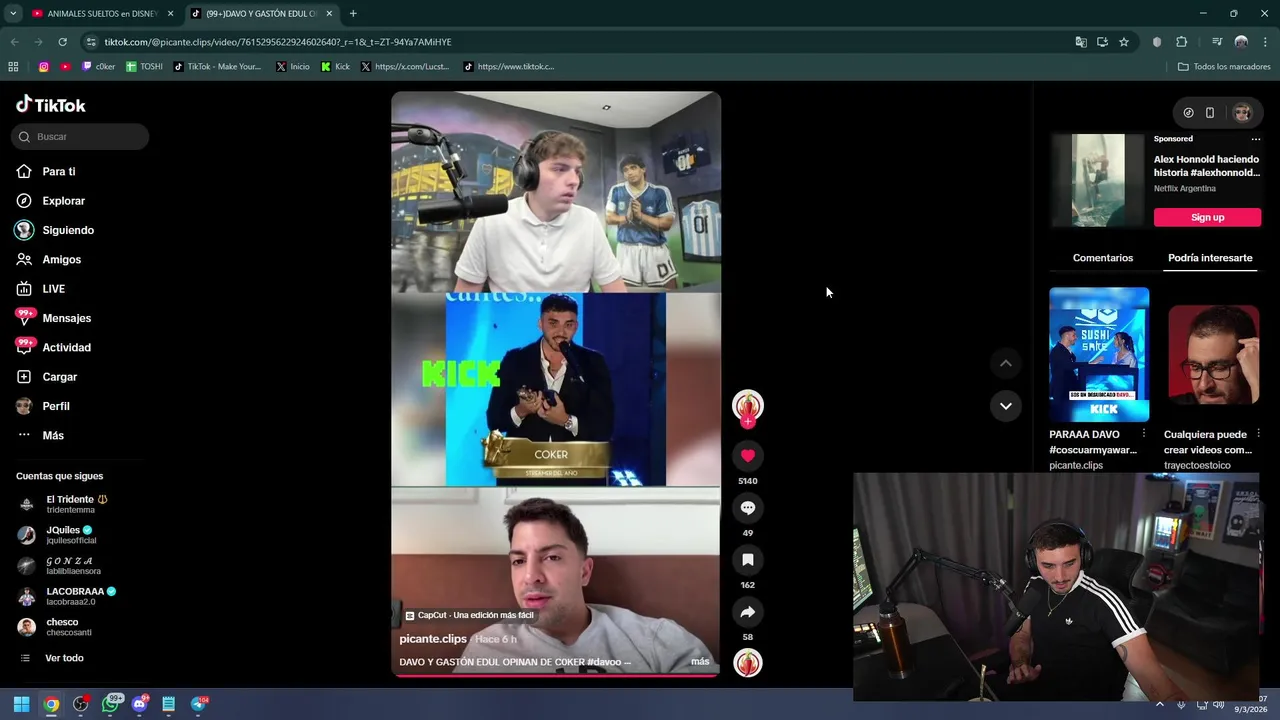Image resolution: width=1280 pixels, height=720 pixels.
Task: Open picante.clips profile from caption
Action: pos(433,639)
